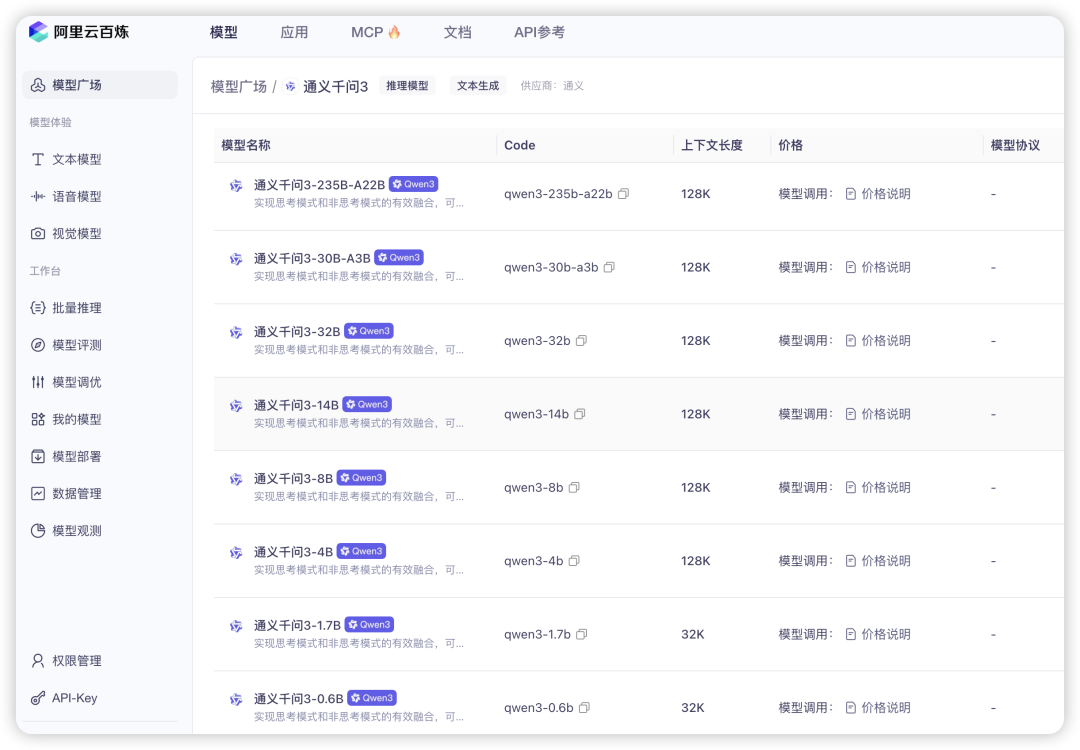
Task: Click the Qwen3 badge on 通义千问3-32B
Action: (x=369, y=331)
